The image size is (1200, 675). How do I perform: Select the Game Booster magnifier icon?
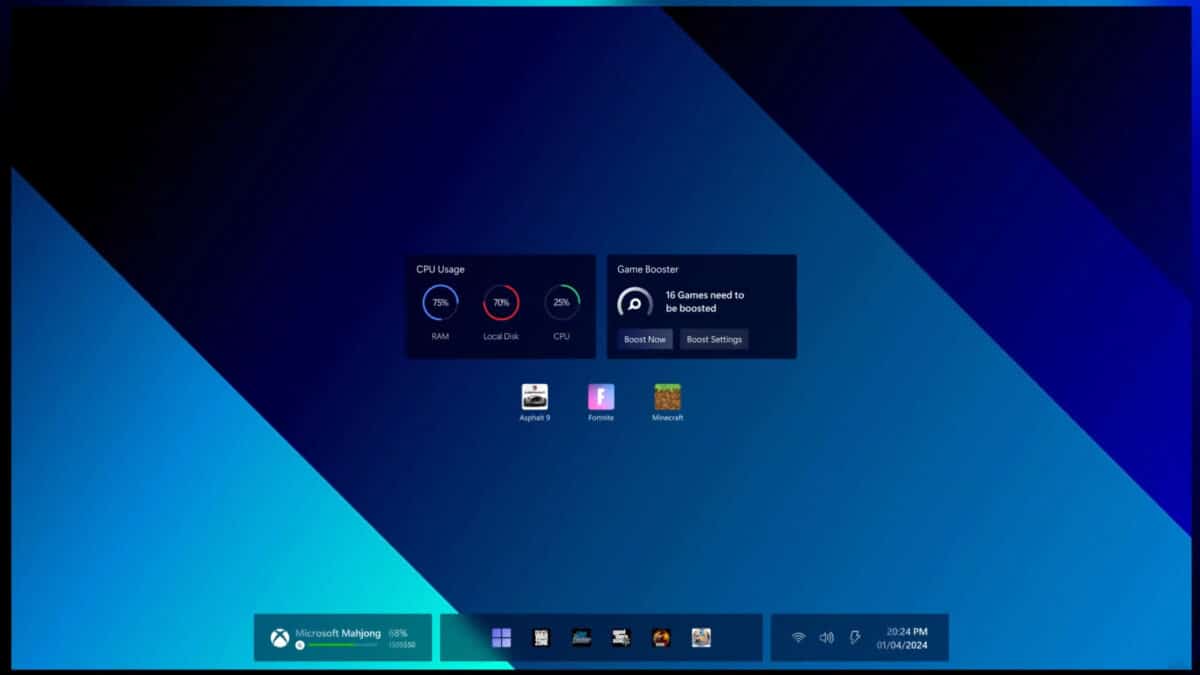(633, 301)
